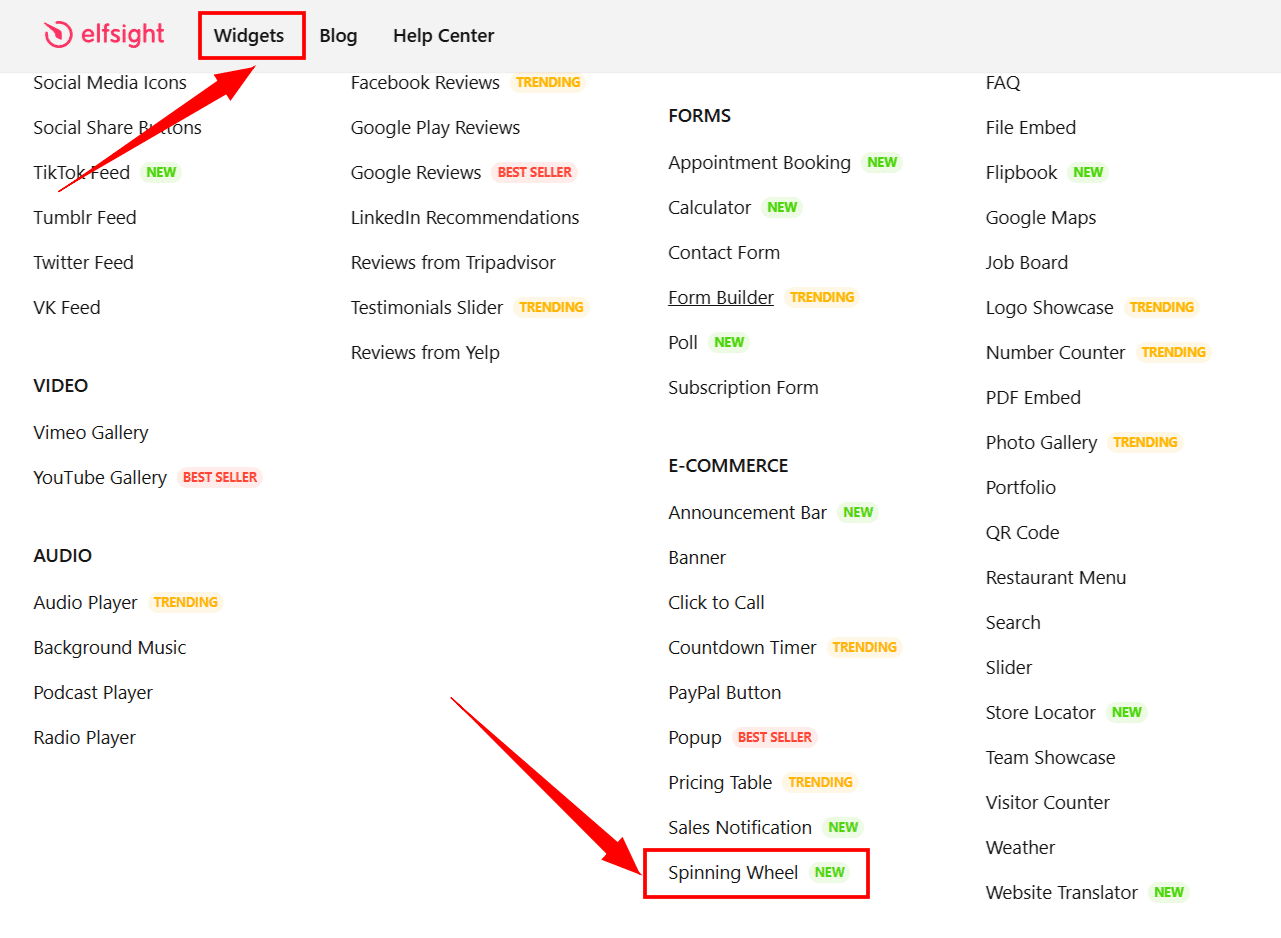Choose the Tumblr Feed widget
Image resolution: width=1281 pixels, height=938 pixels.
point(85,218)
